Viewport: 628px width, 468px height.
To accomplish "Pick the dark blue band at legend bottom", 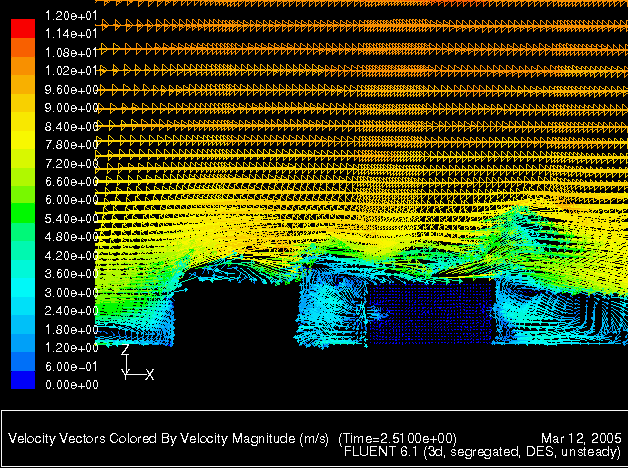I will pyautogui.click(x=23, y=380).
